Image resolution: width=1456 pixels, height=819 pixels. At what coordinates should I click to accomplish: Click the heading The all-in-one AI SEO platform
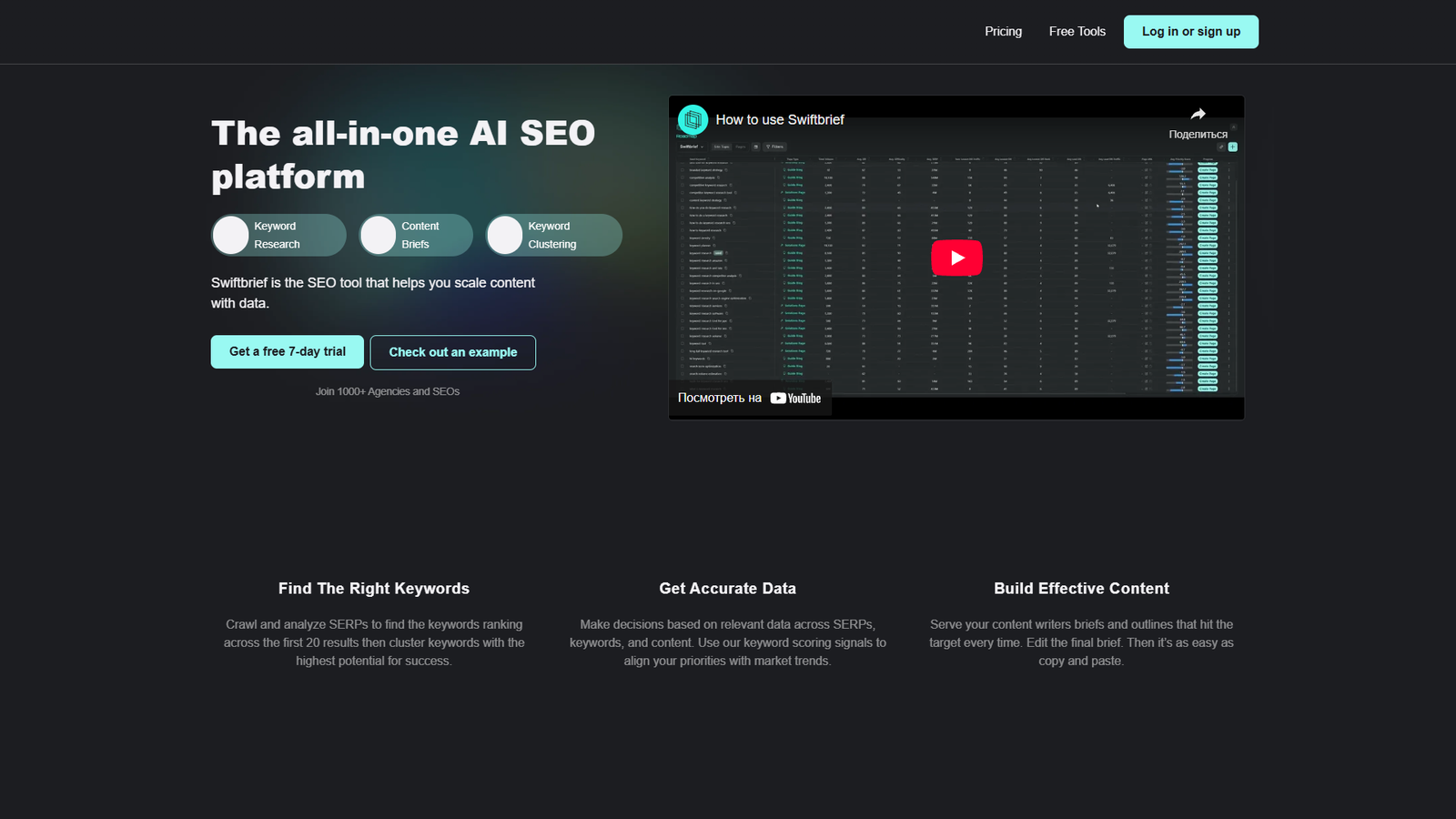click(x=403, y=155)
